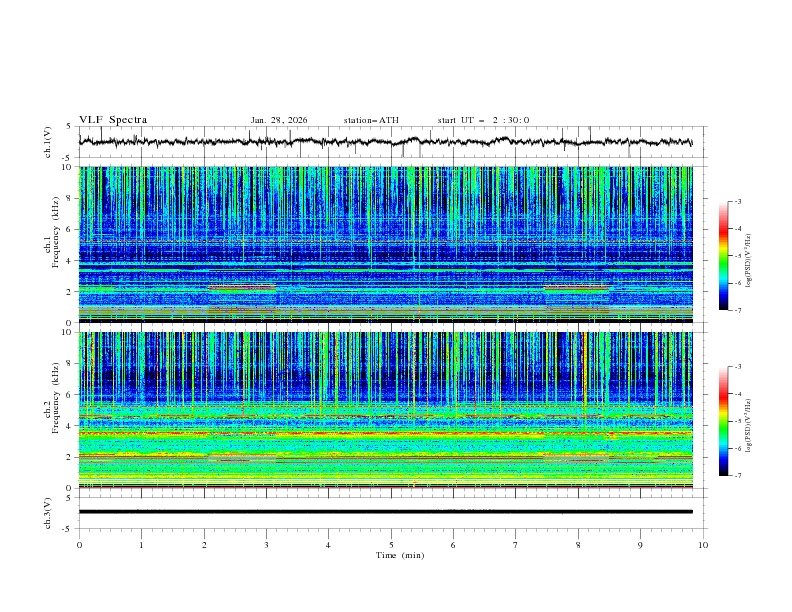The width and height of the screenshot is (792, 612).
Task: Select the date label Jan. 29, 2026
Action: [x=279, y=120]
